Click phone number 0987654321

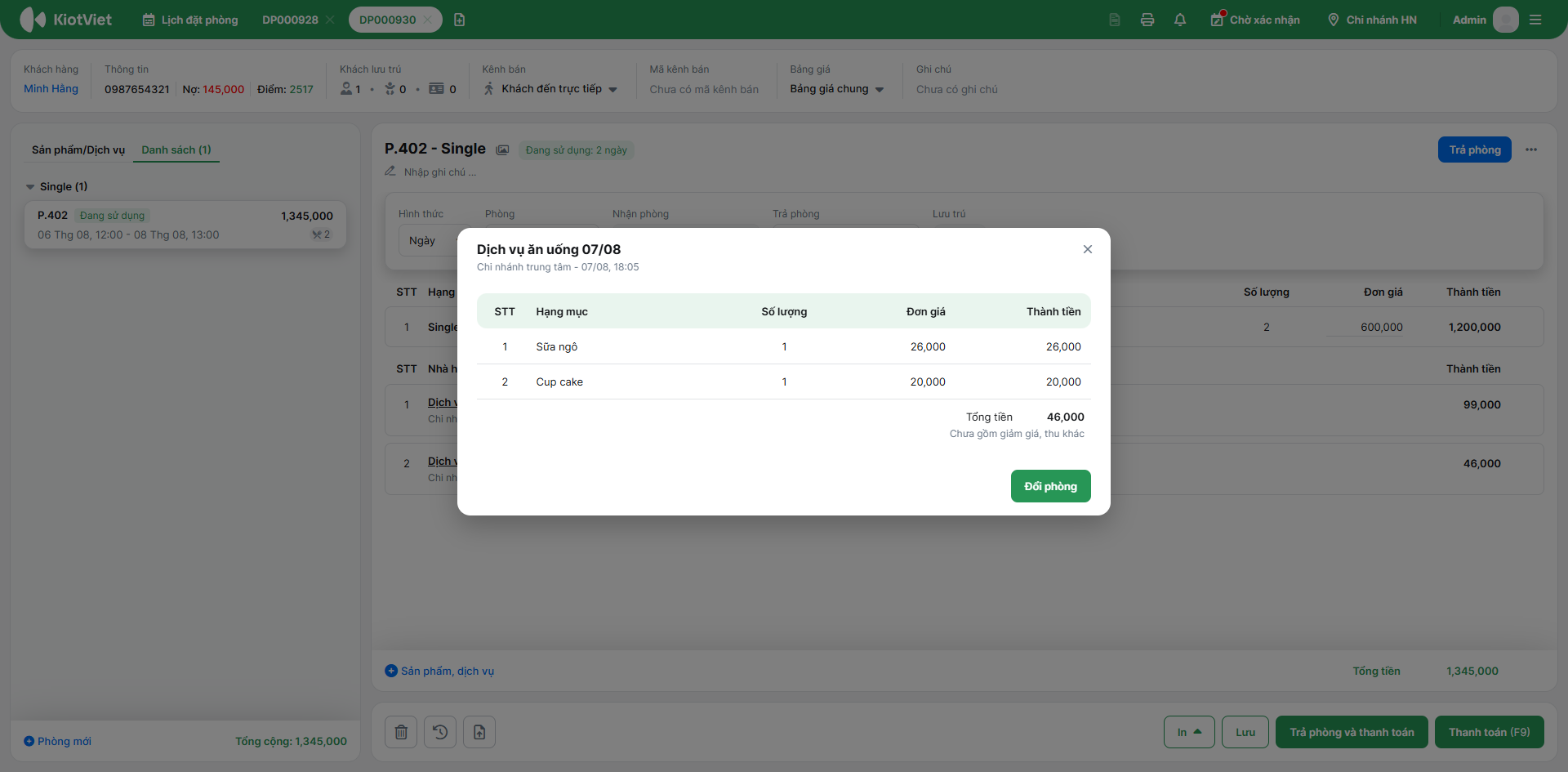137,89
